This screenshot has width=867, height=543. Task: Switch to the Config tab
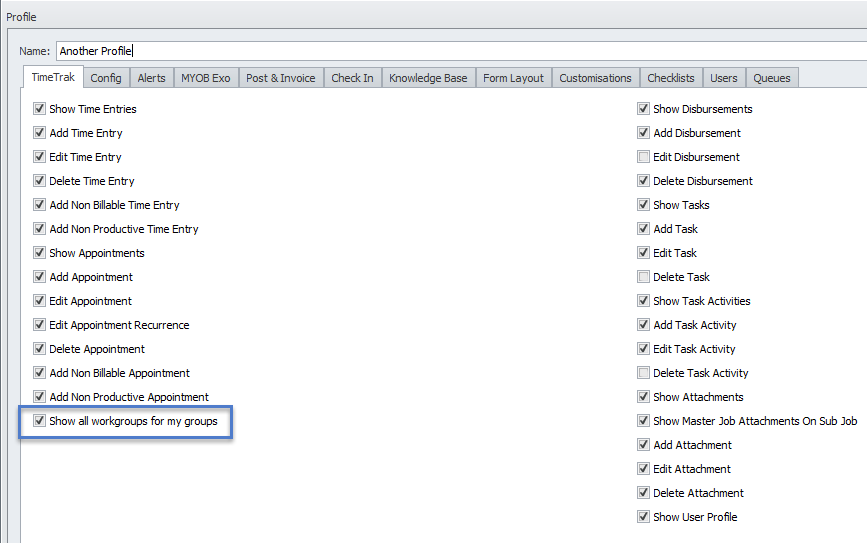105,78
